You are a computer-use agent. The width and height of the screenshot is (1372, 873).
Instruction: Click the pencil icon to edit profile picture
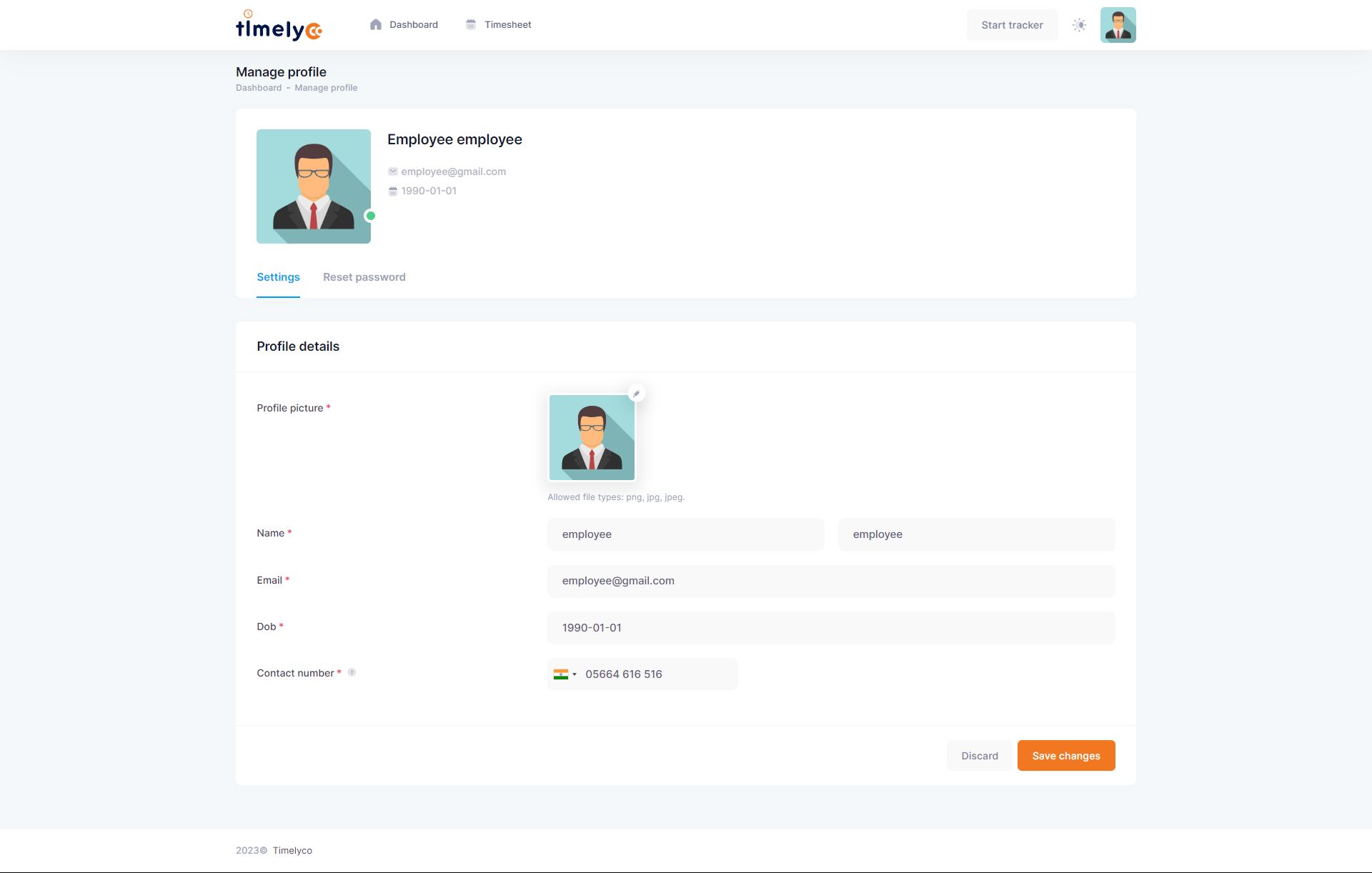coord(636,394)
